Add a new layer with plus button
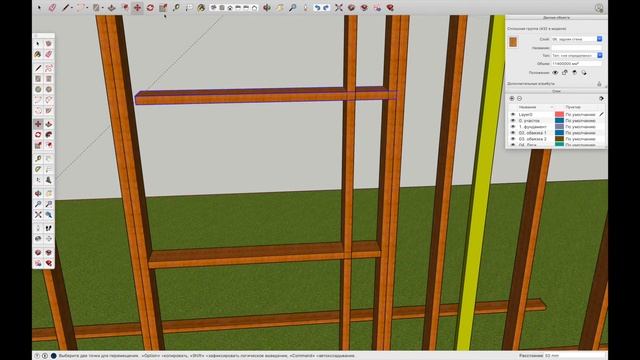The height and width of the screenshot is (360, 640). (512, 99)
